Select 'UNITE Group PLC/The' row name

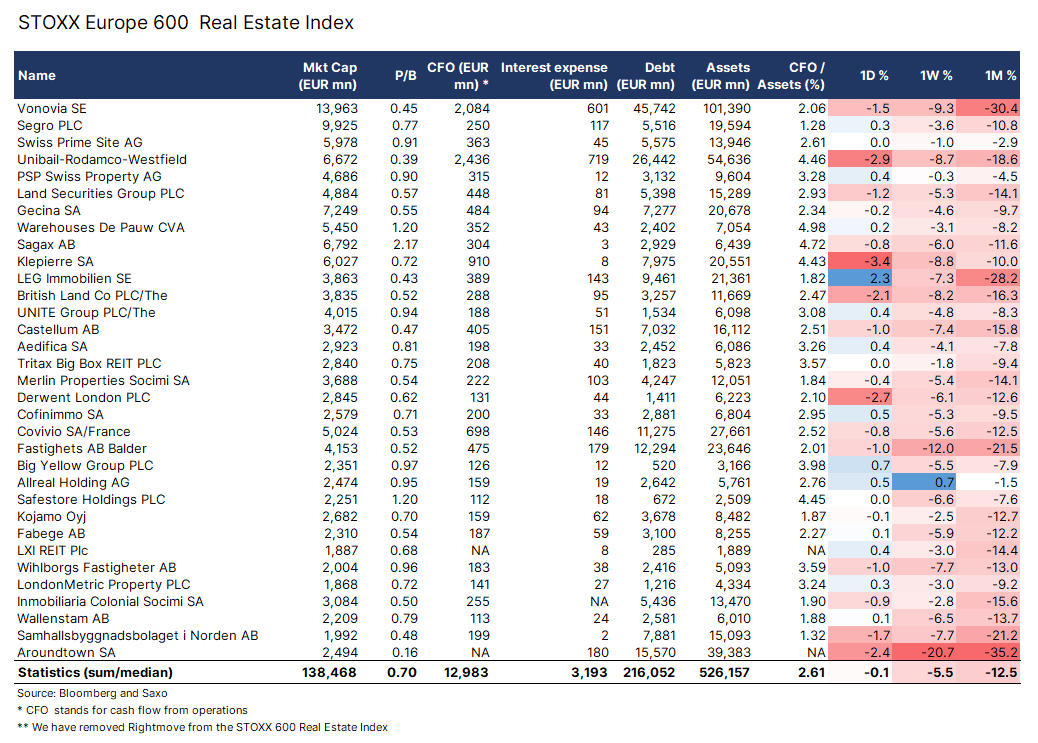click(x=86, y=313)
